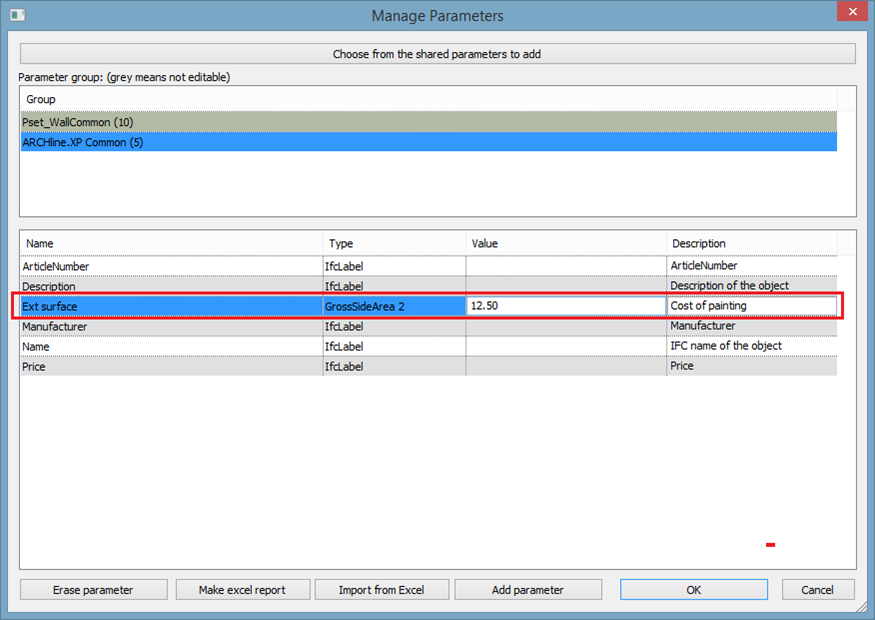
Task: Click the Group column header
Action: [428, 99]
